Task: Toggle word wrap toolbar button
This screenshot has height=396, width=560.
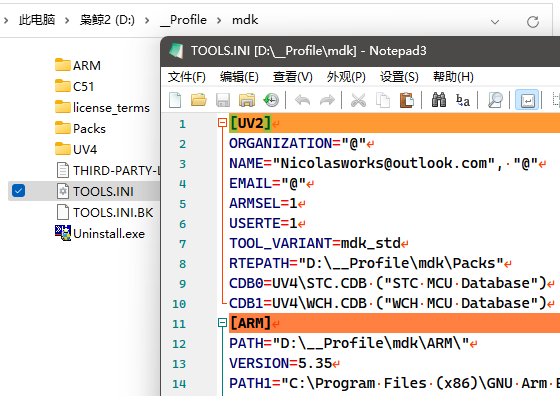Action: (x=527, y=100)
